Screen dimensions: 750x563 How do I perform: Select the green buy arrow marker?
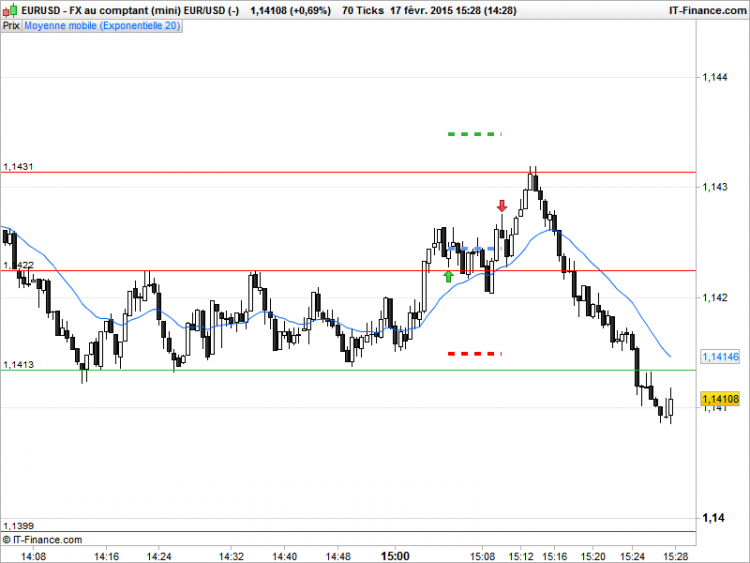point(448,276)
